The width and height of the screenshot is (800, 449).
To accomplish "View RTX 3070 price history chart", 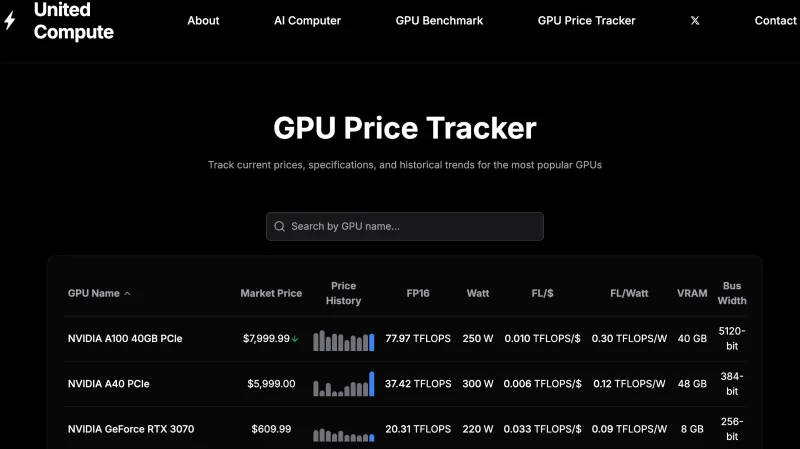I will point(343,434).
